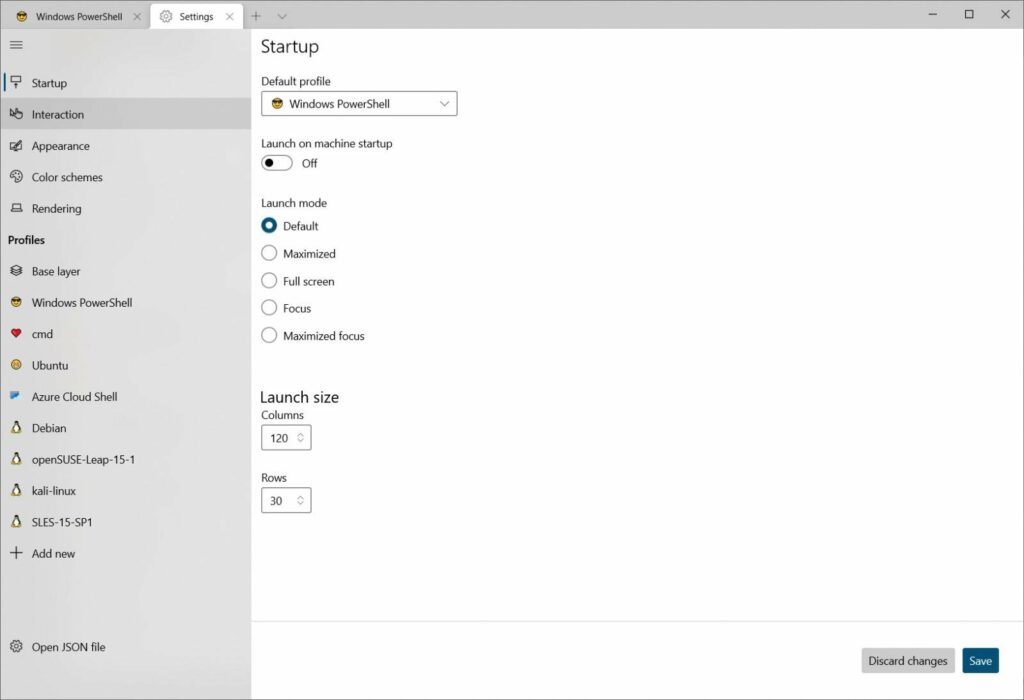Screen dimensions: 1024x700
Task: Click the gear icon beside Open JSON file
Action: coord(16,646)
